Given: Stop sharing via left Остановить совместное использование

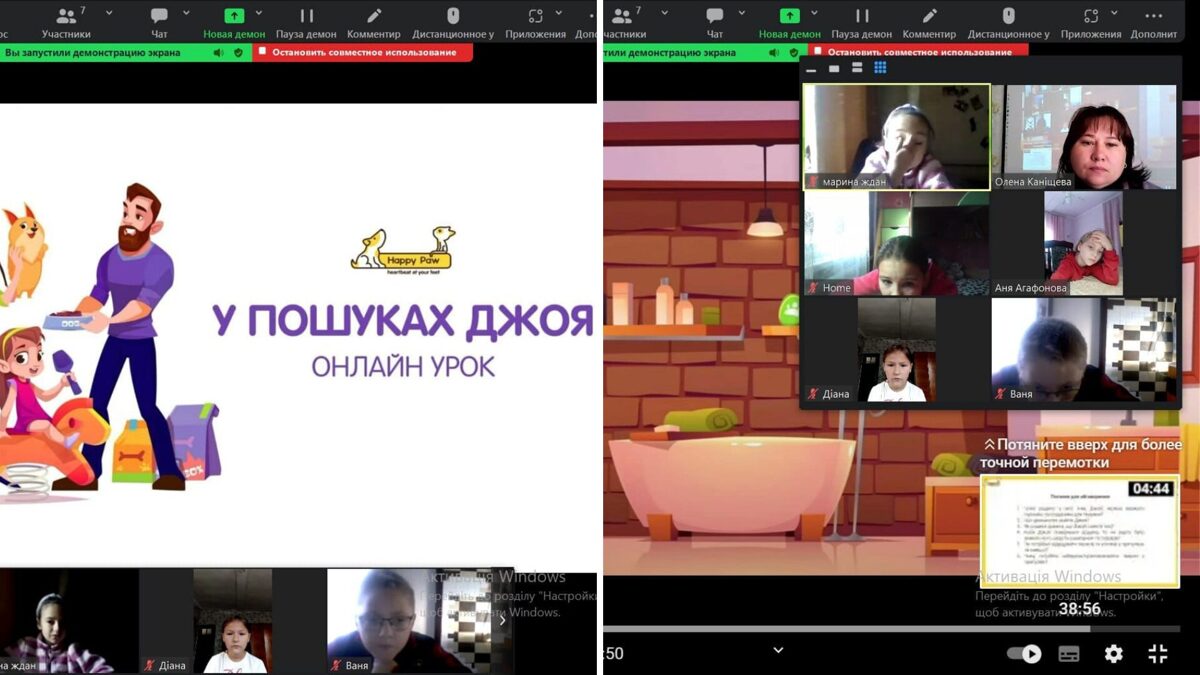Looking at the screenshot, I should click(x=362, y=52).
